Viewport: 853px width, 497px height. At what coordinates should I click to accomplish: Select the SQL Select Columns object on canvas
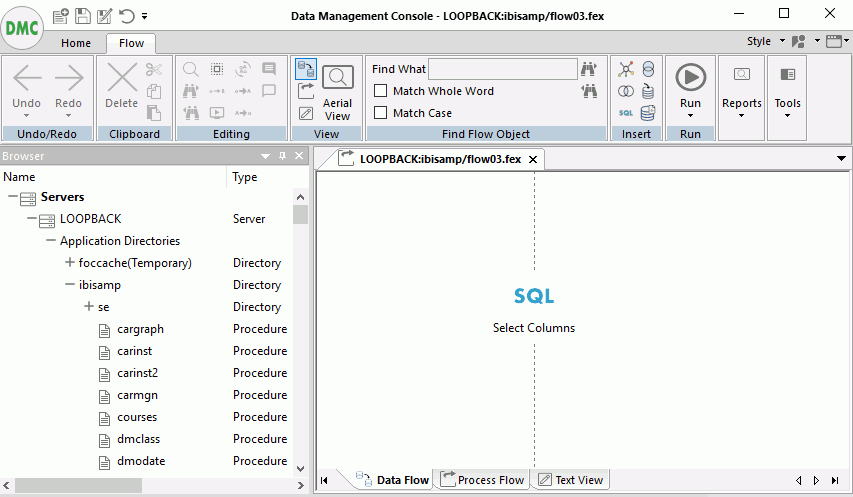click(534, 309)
